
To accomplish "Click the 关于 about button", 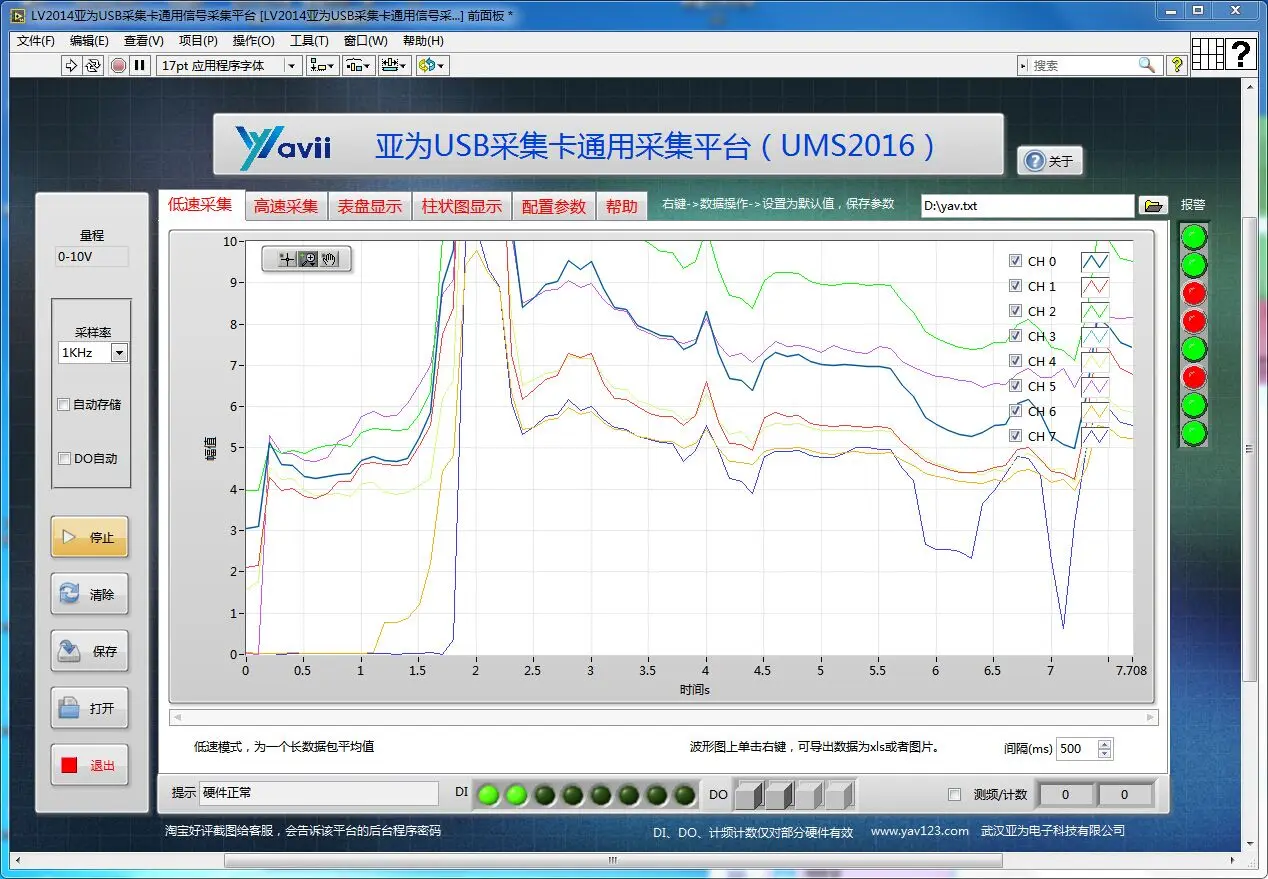I will [1050, 161].
